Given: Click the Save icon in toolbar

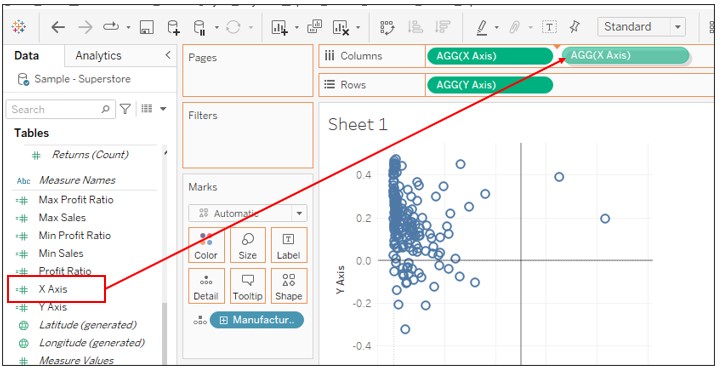Looking at the screenshot, I should click(x=146, y=27).
